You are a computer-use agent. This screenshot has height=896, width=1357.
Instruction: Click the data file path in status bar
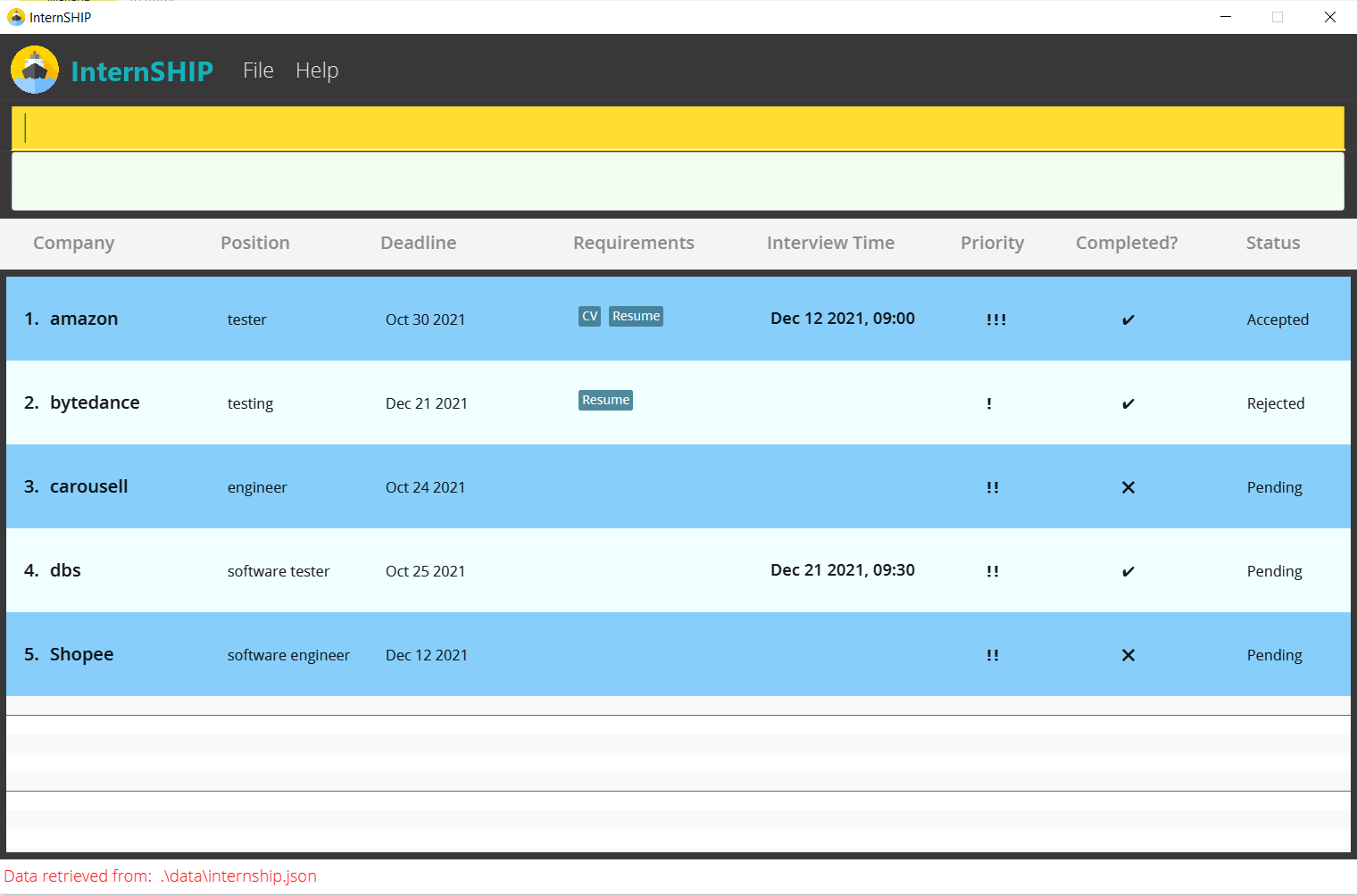pos(238,875)
